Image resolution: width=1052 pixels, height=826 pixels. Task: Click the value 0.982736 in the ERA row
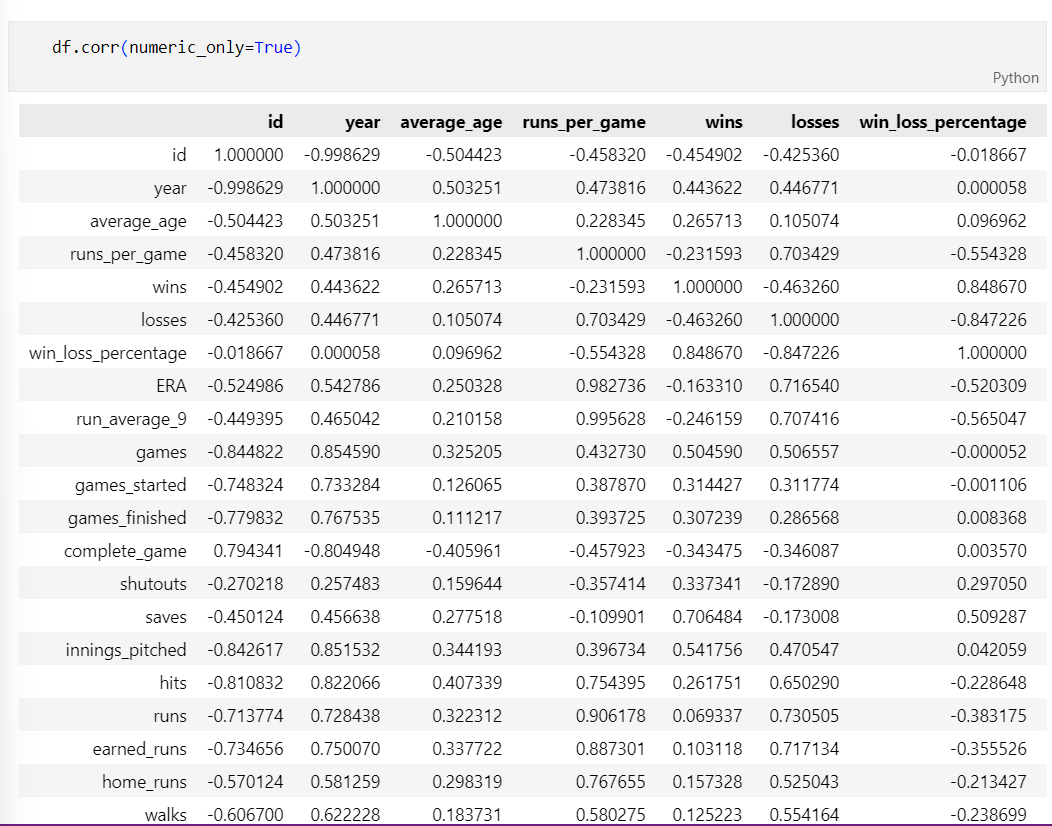[x=611, y=386]
